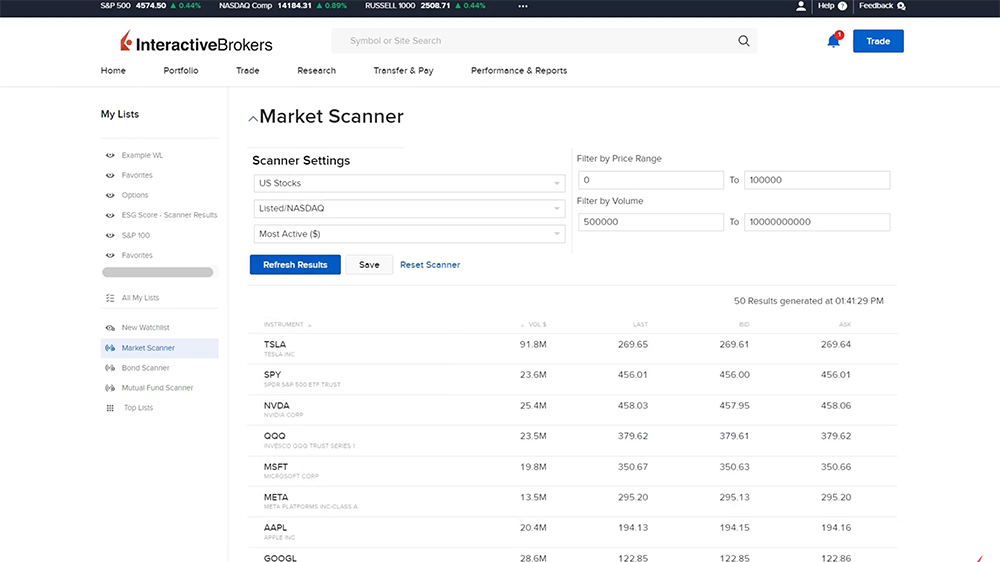This screenshot has width=1000, height=562.
Task: Click the Reset Scanner link
Action: click(430, 265)
